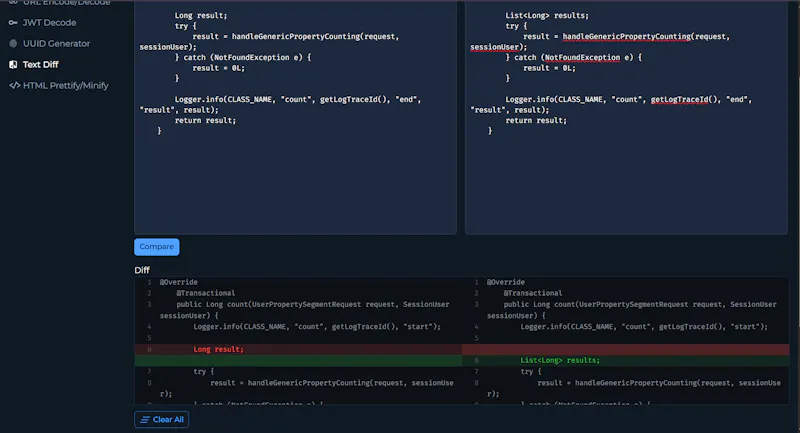Click the Text Diff sidebar icon
The height and width of the screenshot is (433, 800).
[x=13, y=64]
